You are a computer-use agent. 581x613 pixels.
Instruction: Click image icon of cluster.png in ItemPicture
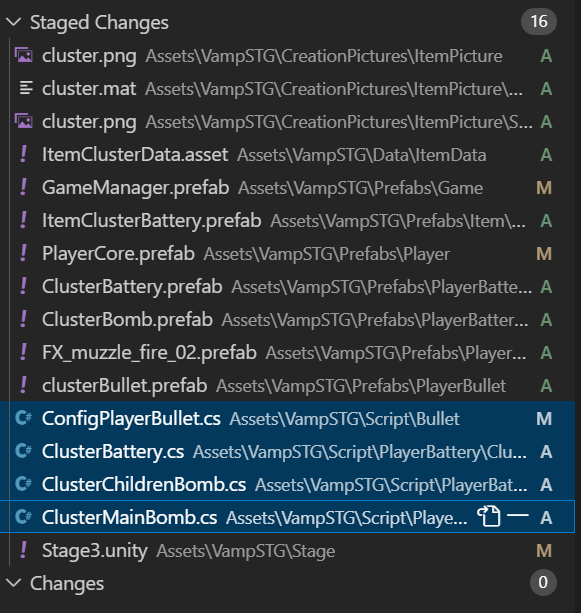coord(24,56)
